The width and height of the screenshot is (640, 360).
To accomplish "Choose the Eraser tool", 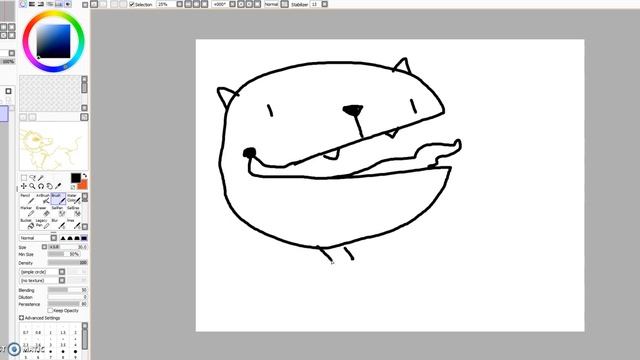I will pos(43,211).
